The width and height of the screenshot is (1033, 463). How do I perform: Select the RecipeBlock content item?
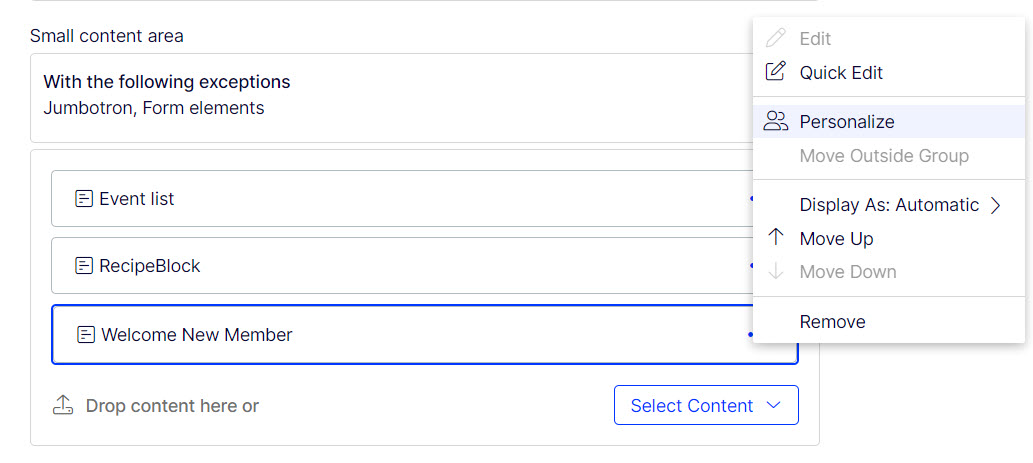pyautogui.click(x=402, y=265)
